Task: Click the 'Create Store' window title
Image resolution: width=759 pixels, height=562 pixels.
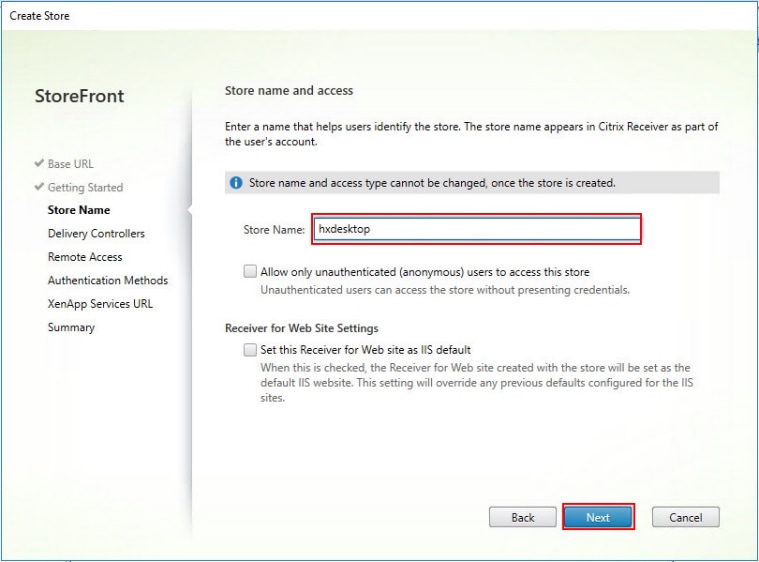Action: point(40,16)
